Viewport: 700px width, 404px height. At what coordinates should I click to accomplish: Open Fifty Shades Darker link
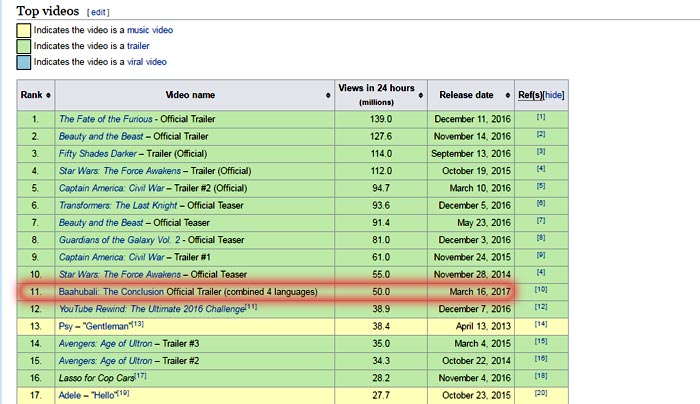[x=98, y=154]
